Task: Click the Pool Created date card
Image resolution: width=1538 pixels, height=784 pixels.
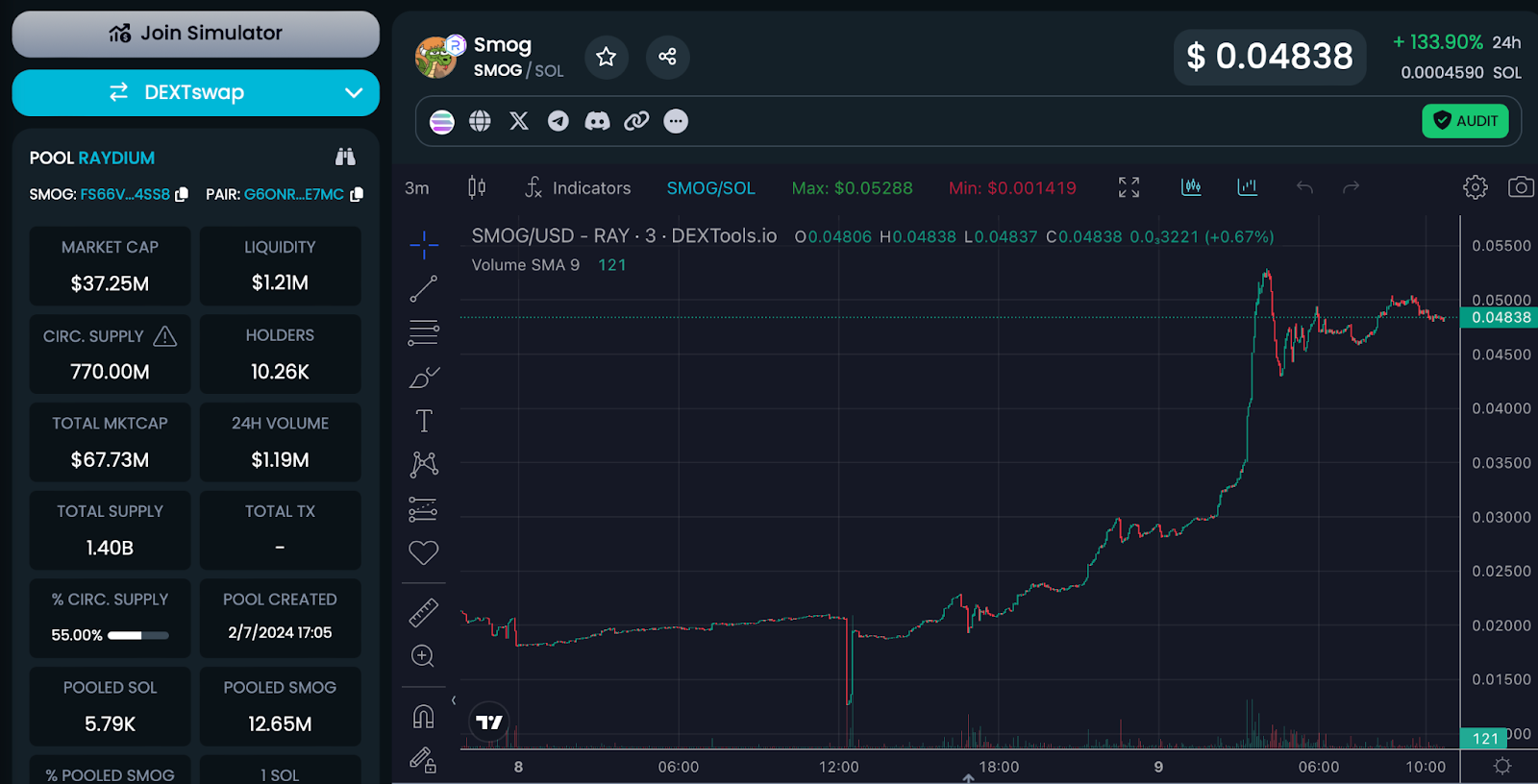Action: point(281,618)
